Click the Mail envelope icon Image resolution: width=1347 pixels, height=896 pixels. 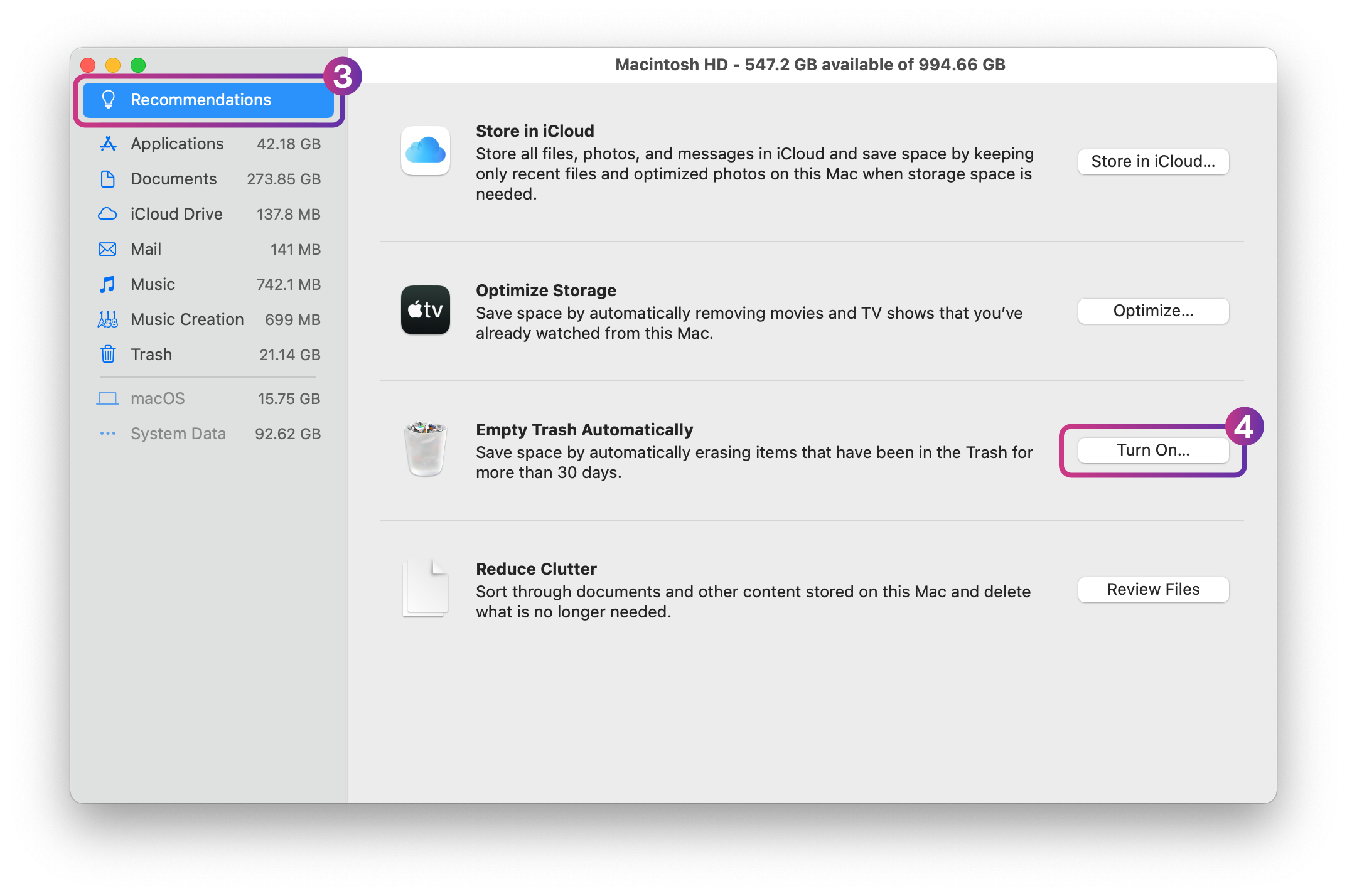tap(108, 249)
